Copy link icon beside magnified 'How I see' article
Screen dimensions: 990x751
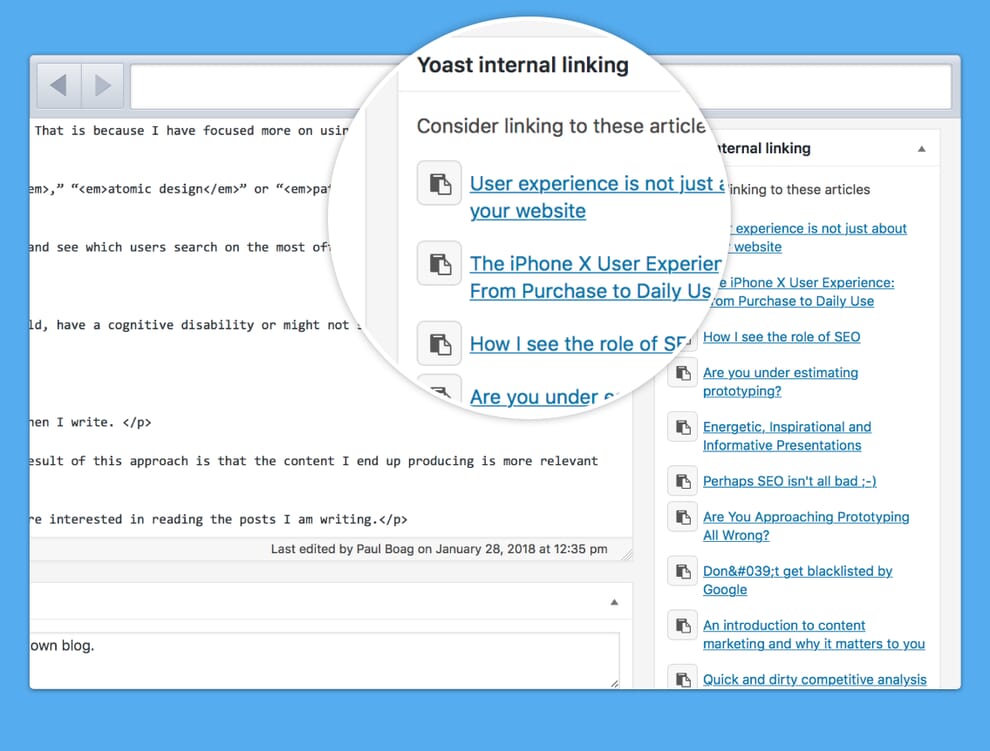[x=439, y=344]
